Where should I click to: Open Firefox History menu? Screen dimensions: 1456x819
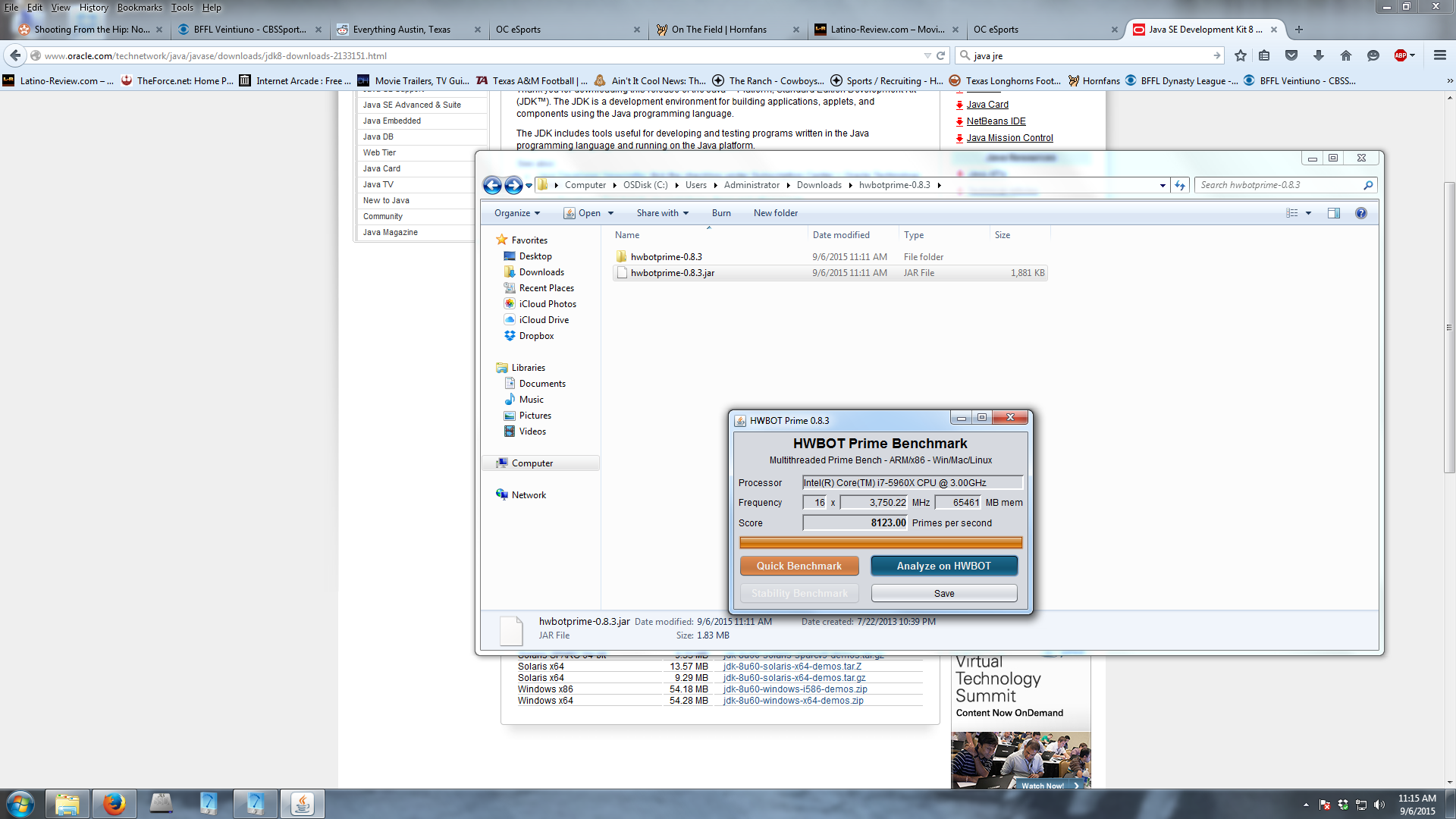click(93, 8)
